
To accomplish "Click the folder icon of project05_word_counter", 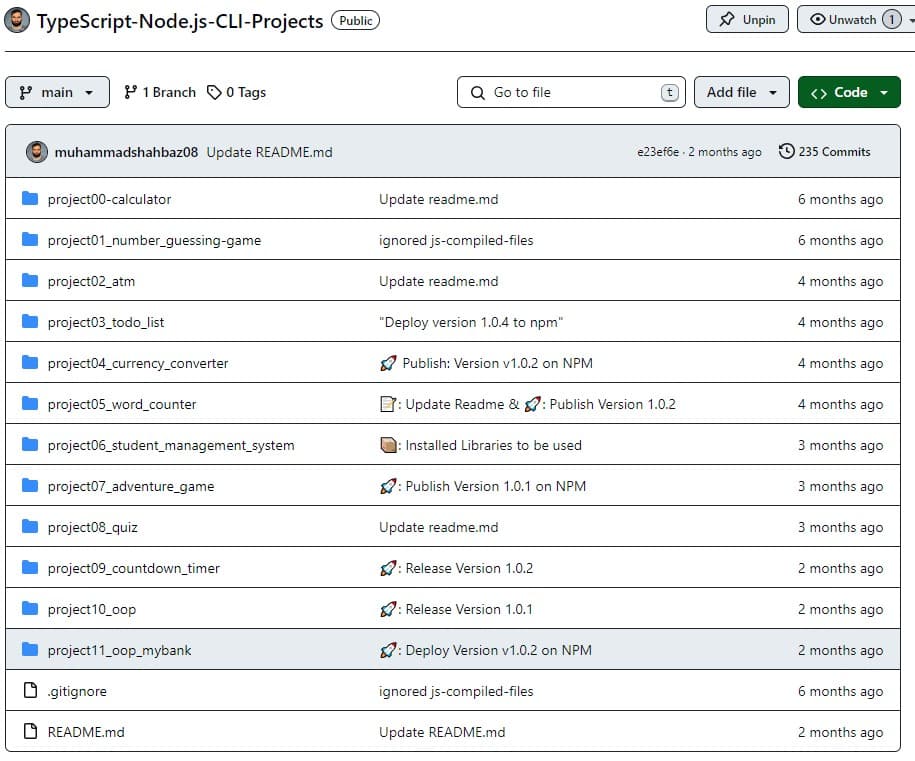I will point(30,403).
